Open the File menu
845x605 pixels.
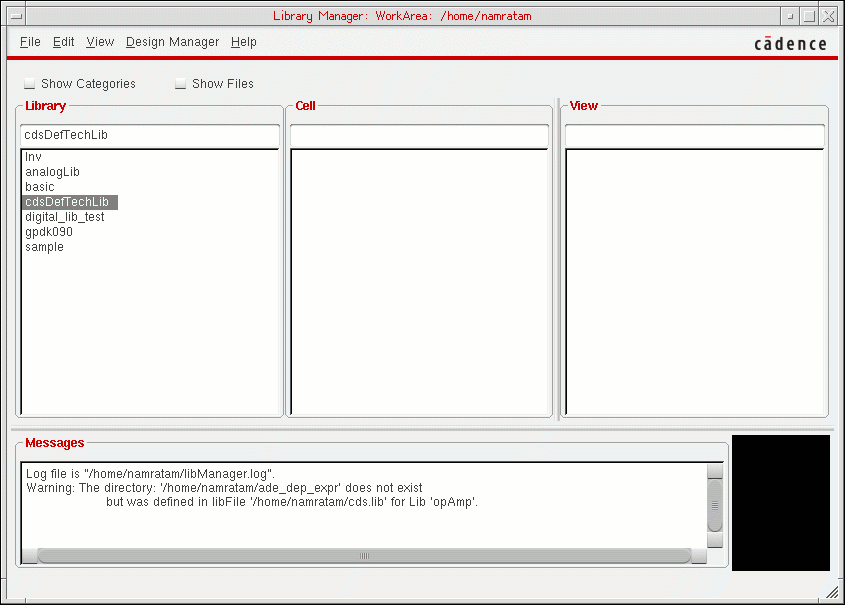click(30, 42)
